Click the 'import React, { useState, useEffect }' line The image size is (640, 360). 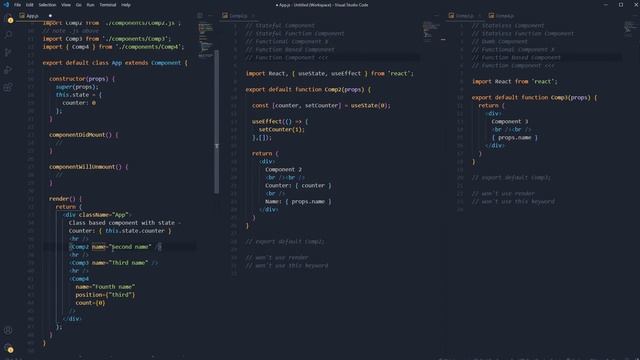pos(329,73)
